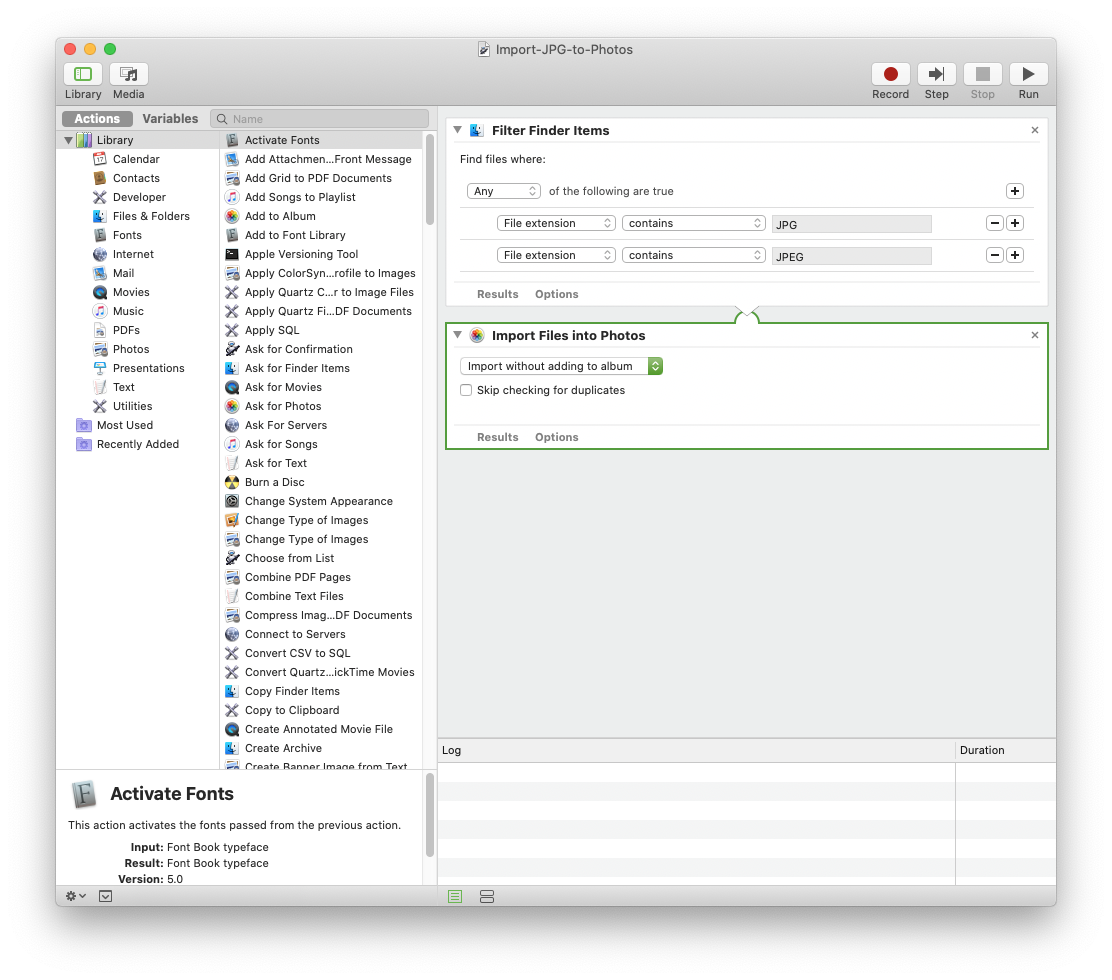Open Import without adding to album dropdown
1112x980 pixels.
click(561, 366)
